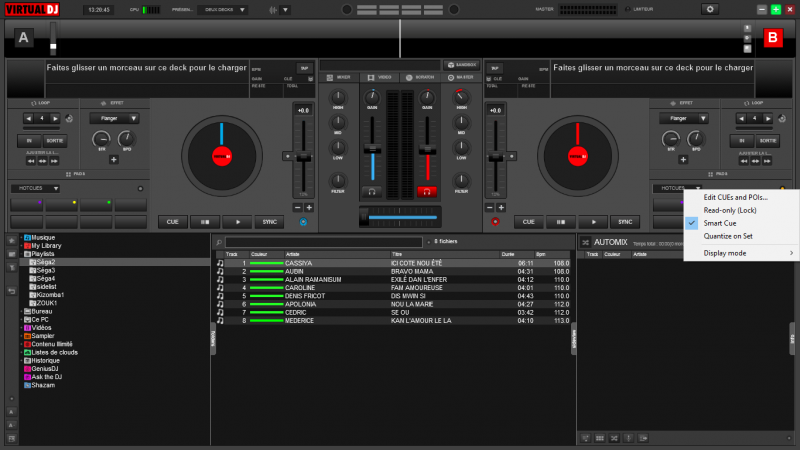Open the GeniusDJ folder icon
Viewport: 800px width, 450px height.
[x=26, y=368]
